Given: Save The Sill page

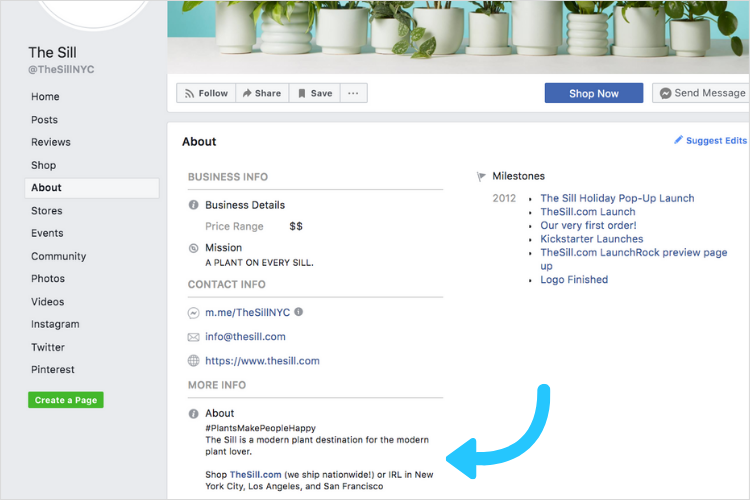Looking at the screenshot, I should (x=315, y=93).
